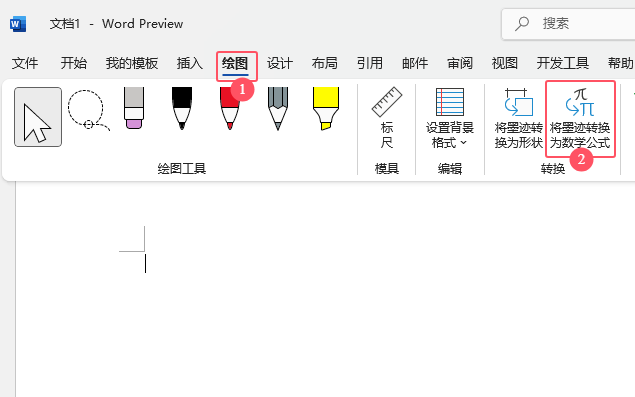Switch to the 邮件 tab
This screenshot has height=397, width=635.
pos(415,63)
